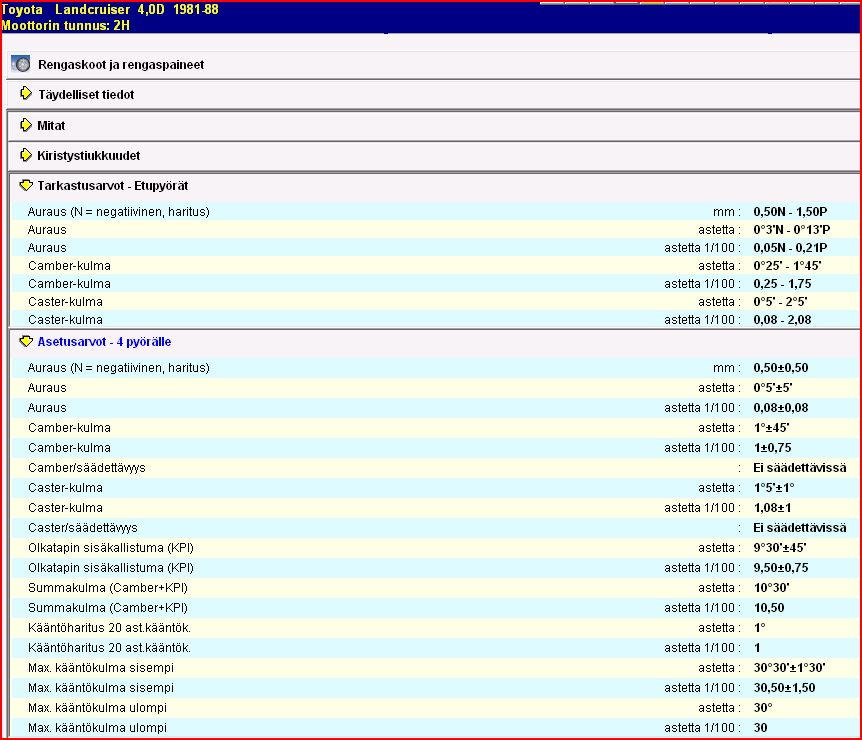Click the down arrow icon beside Asetusarvot - 4 pyörälle
Screen dimensions: 862x740
point(26,342)
